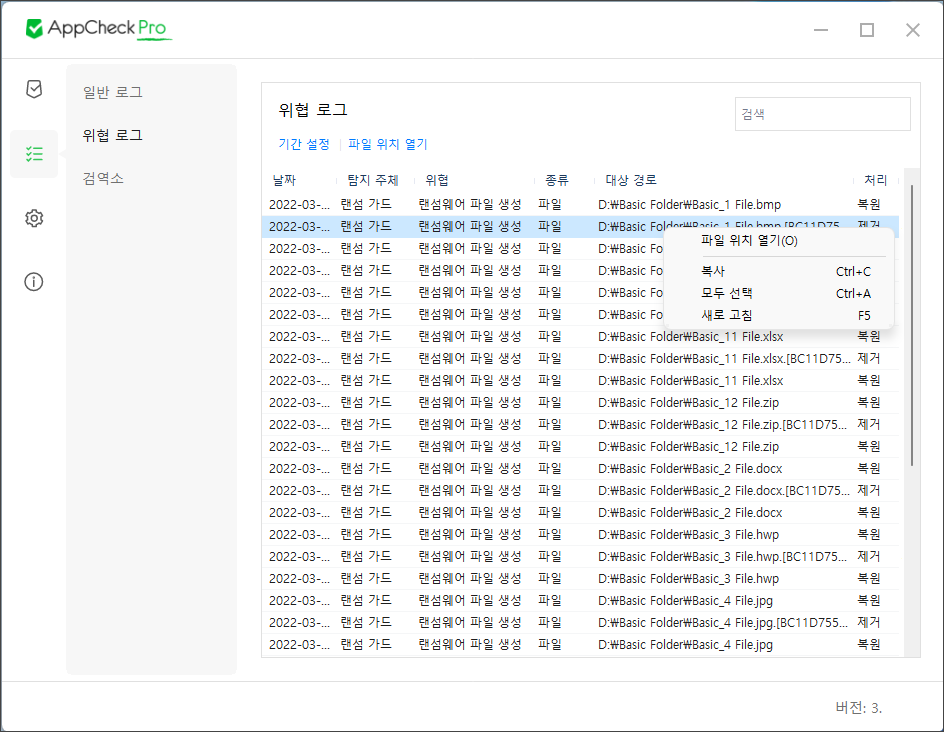Select 복사 in the context menu

(x=714, y=271)
